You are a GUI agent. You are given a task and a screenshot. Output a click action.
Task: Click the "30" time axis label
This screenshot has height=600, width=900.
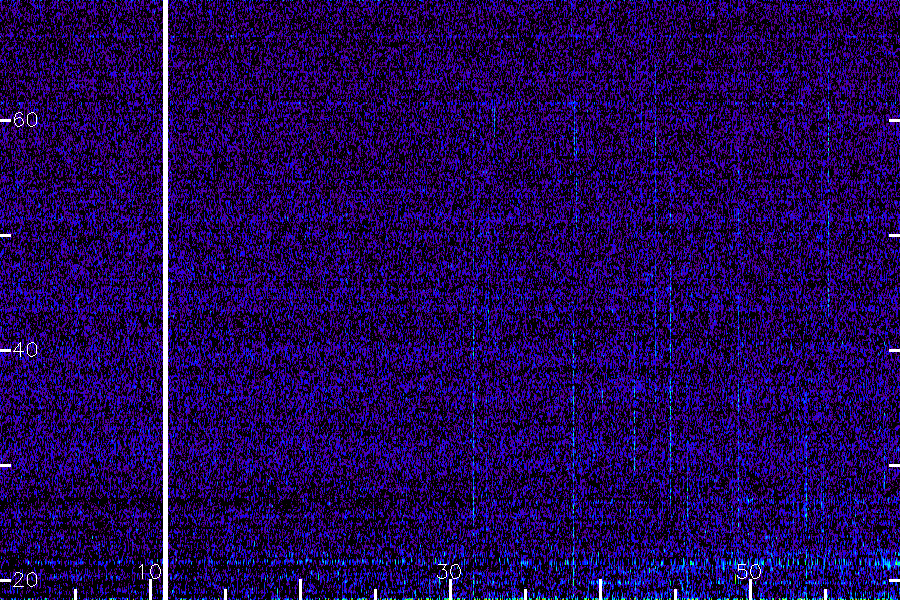coord(449,572)
